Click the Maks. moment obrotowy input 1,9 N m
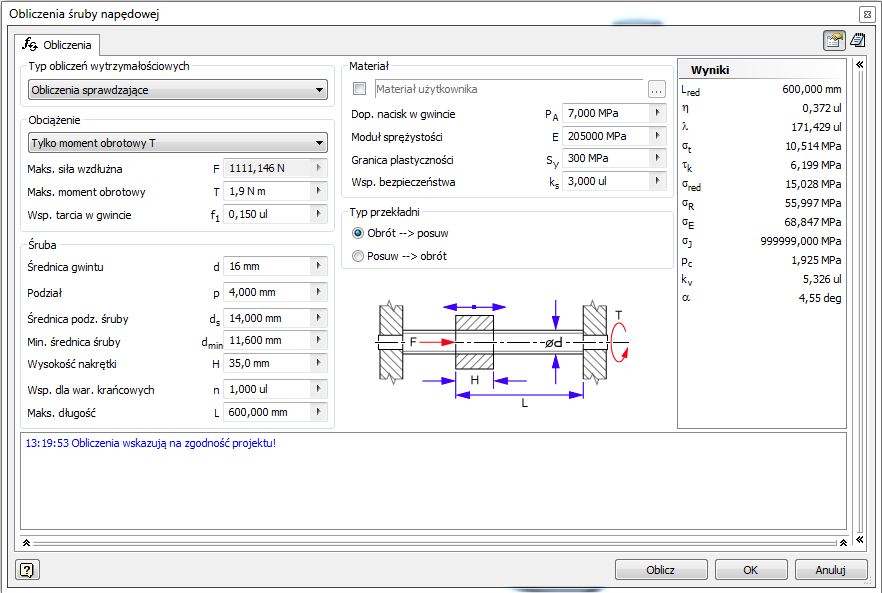 (x=267, y=191)
